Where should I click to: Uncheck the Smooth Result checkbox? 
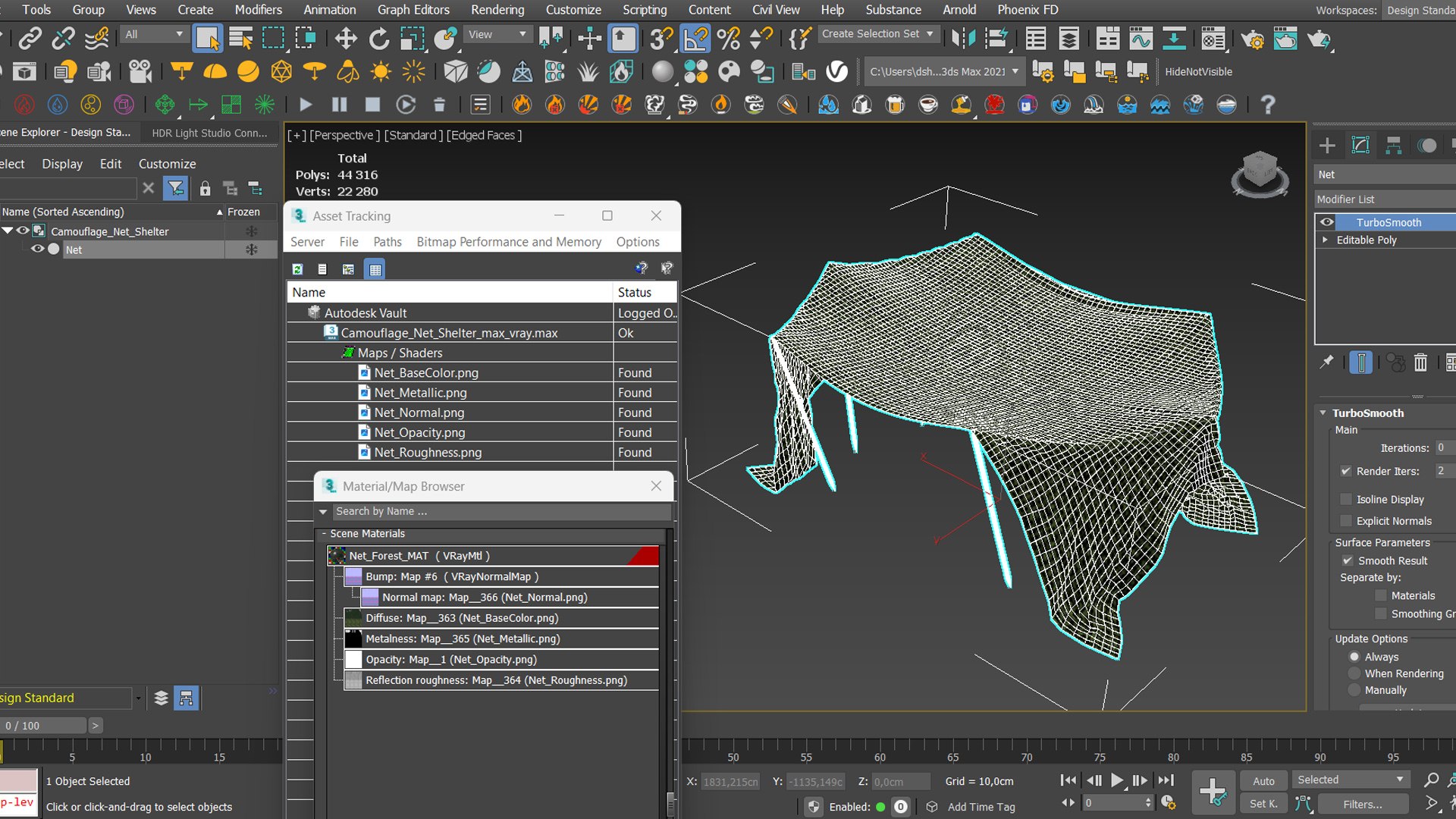[x=1348, y=560]
